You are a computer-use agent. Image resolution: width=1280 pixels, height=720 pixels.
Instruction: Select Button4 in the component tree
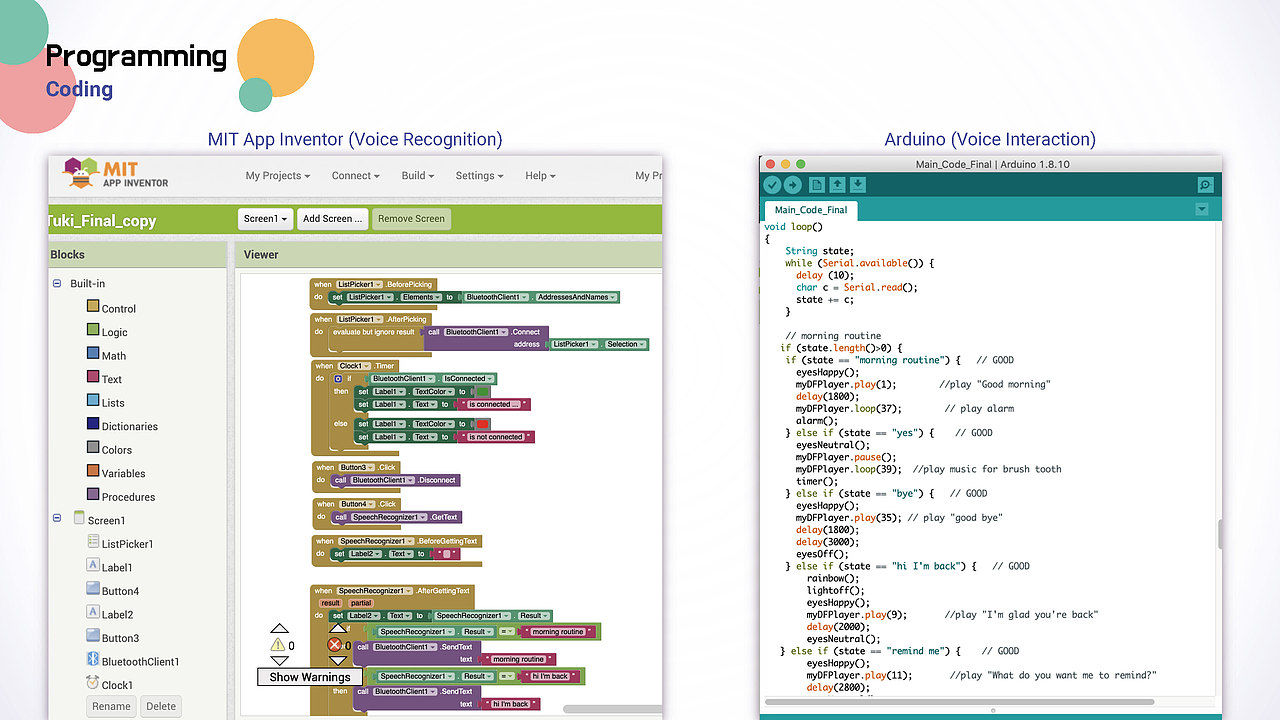(x=113, y=590)
